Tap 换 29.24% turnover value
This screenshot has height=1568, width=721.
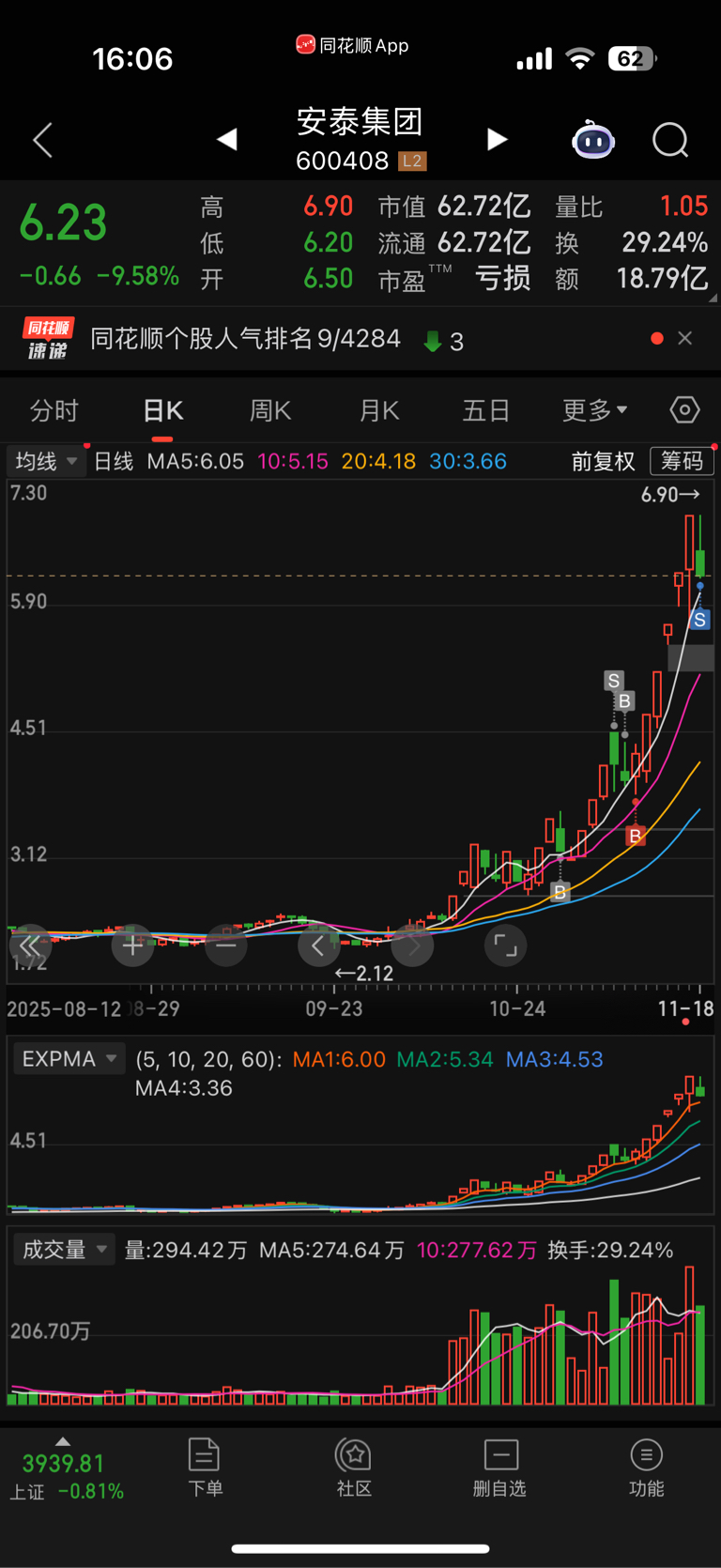click(x=665, y=242)
